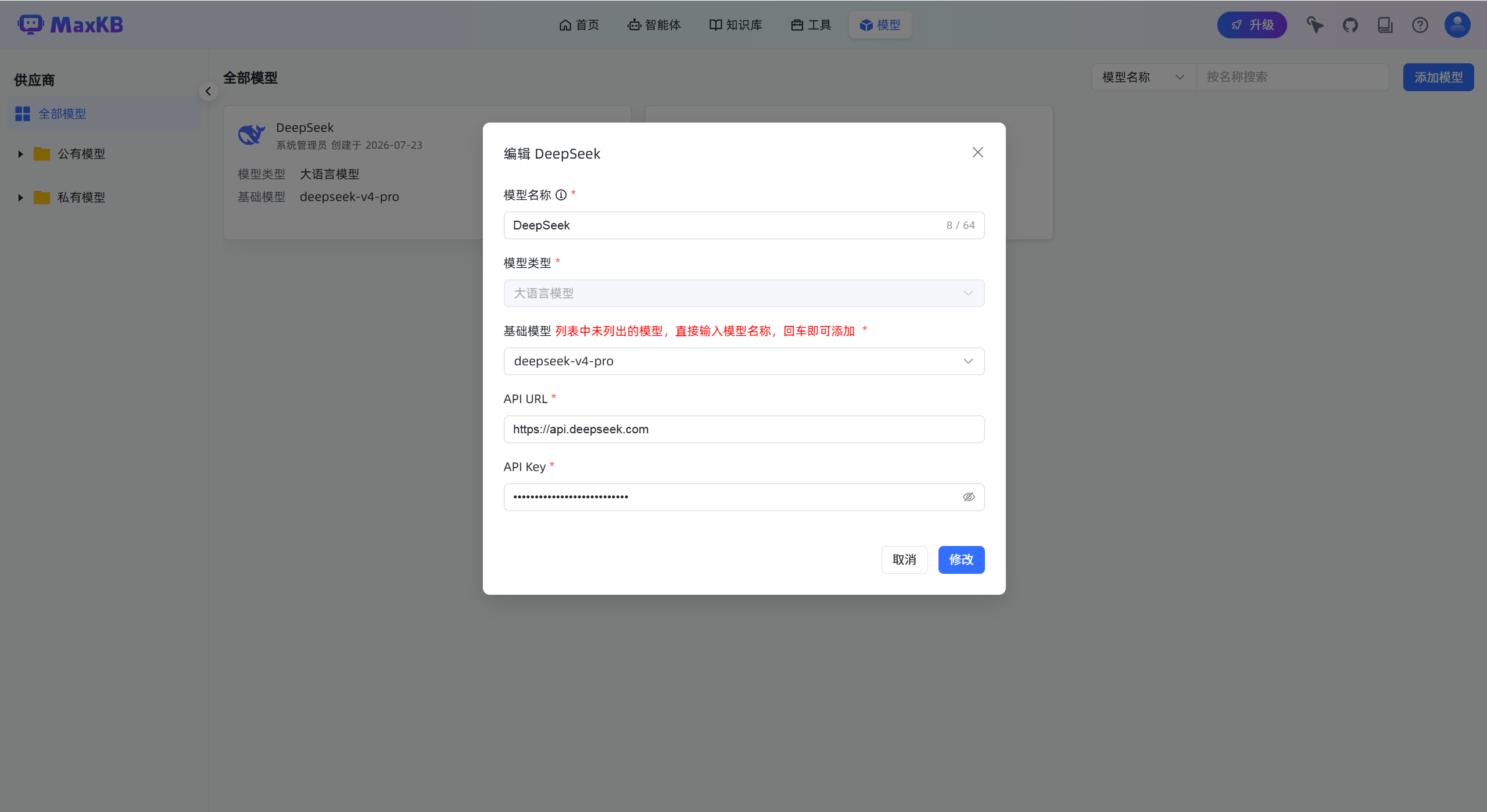This screenshot has width=1487, height=812.
Task: Open the 工具 tab
Action: [x=811, y=25]
